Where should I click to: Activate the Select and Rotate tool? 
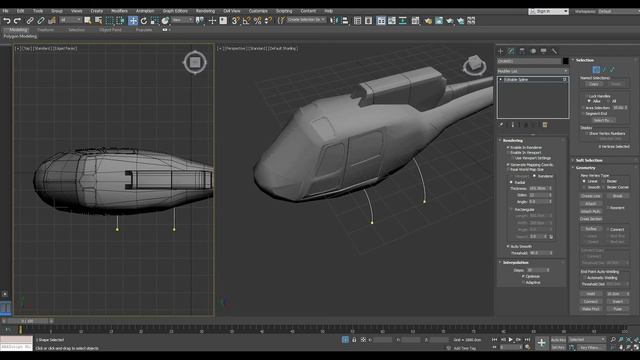pyautogui.click(x=144, y=20)
